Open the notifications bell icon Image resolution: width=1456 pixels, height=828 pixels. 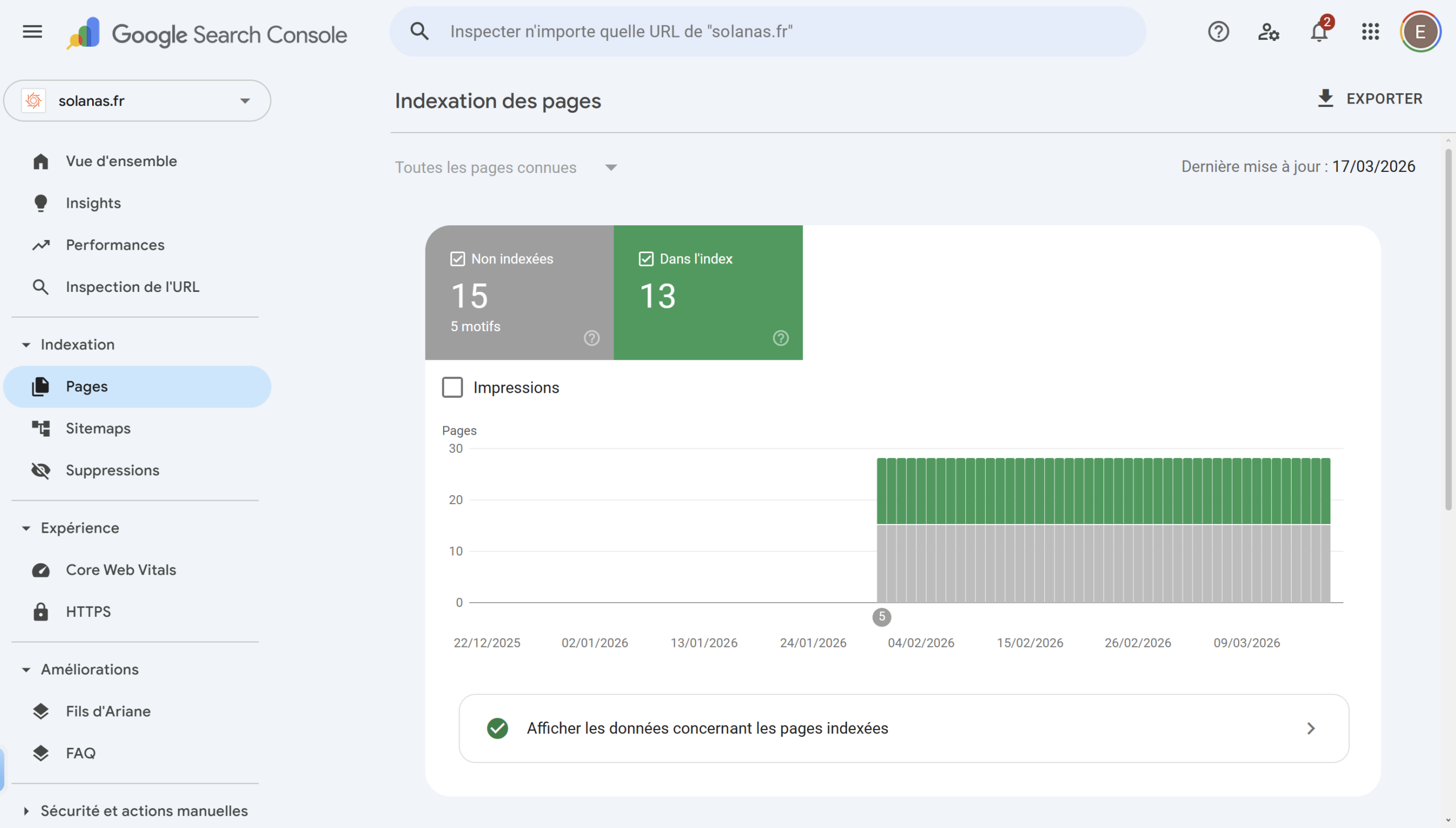[1319, 32]
